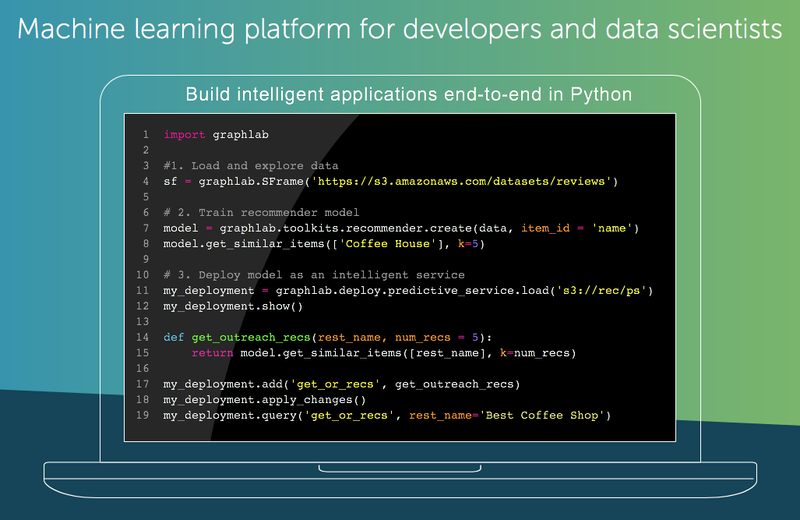Click the 'https://s3.amazonaws.com/datasets/reviews' URL string
This screenshot has width=800, height=520.
[461, 182]
